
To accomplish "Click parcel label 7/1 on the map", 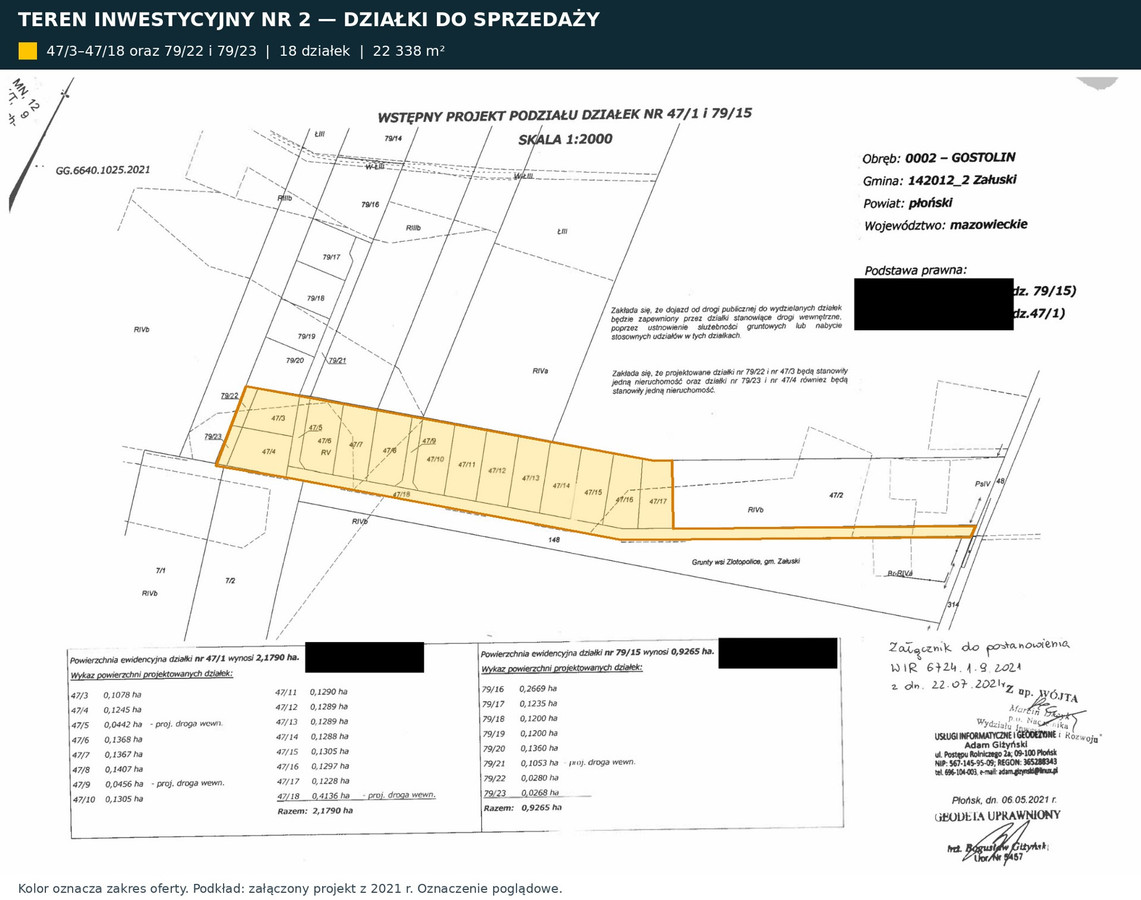I will tap(160, 570).
